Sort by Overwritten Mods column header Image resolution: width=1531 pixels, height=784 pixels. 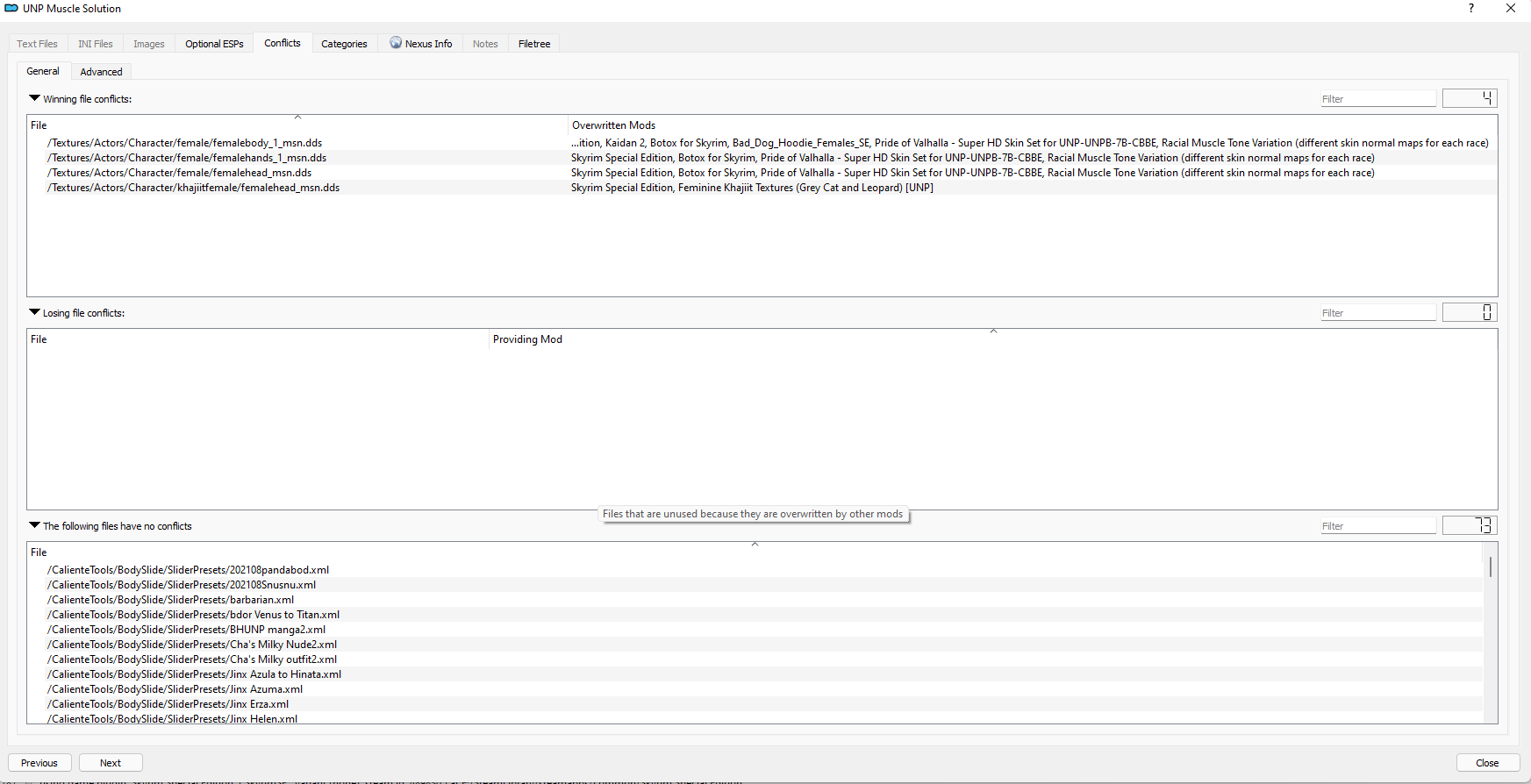[1033, 125]
